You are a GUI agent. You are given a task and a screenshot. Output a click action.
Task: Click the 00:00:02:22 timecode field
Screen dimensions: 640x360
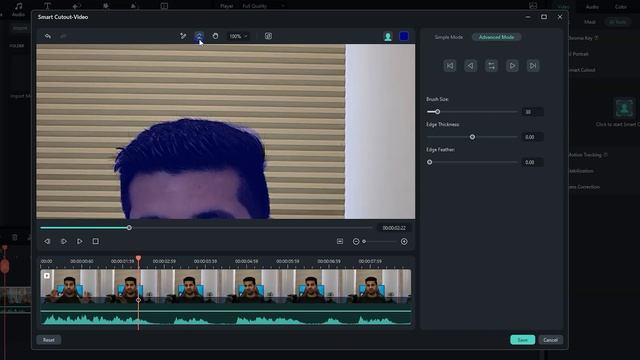click(x=394, y=228)
